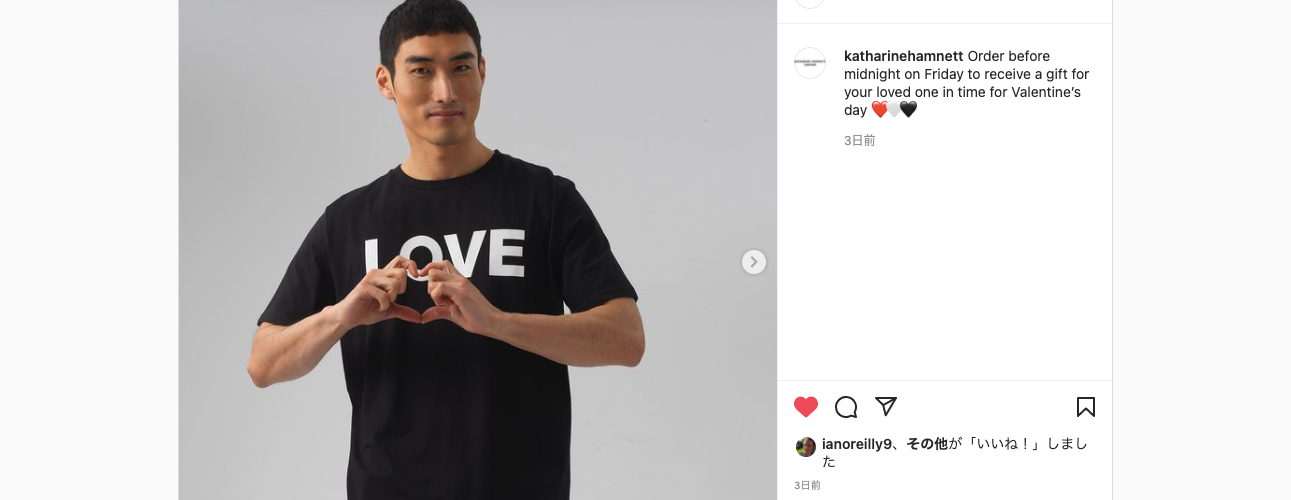The image size is (1291, 500).
Task: Visit the ianoreilly9 profile link
Action: point(857,444)
